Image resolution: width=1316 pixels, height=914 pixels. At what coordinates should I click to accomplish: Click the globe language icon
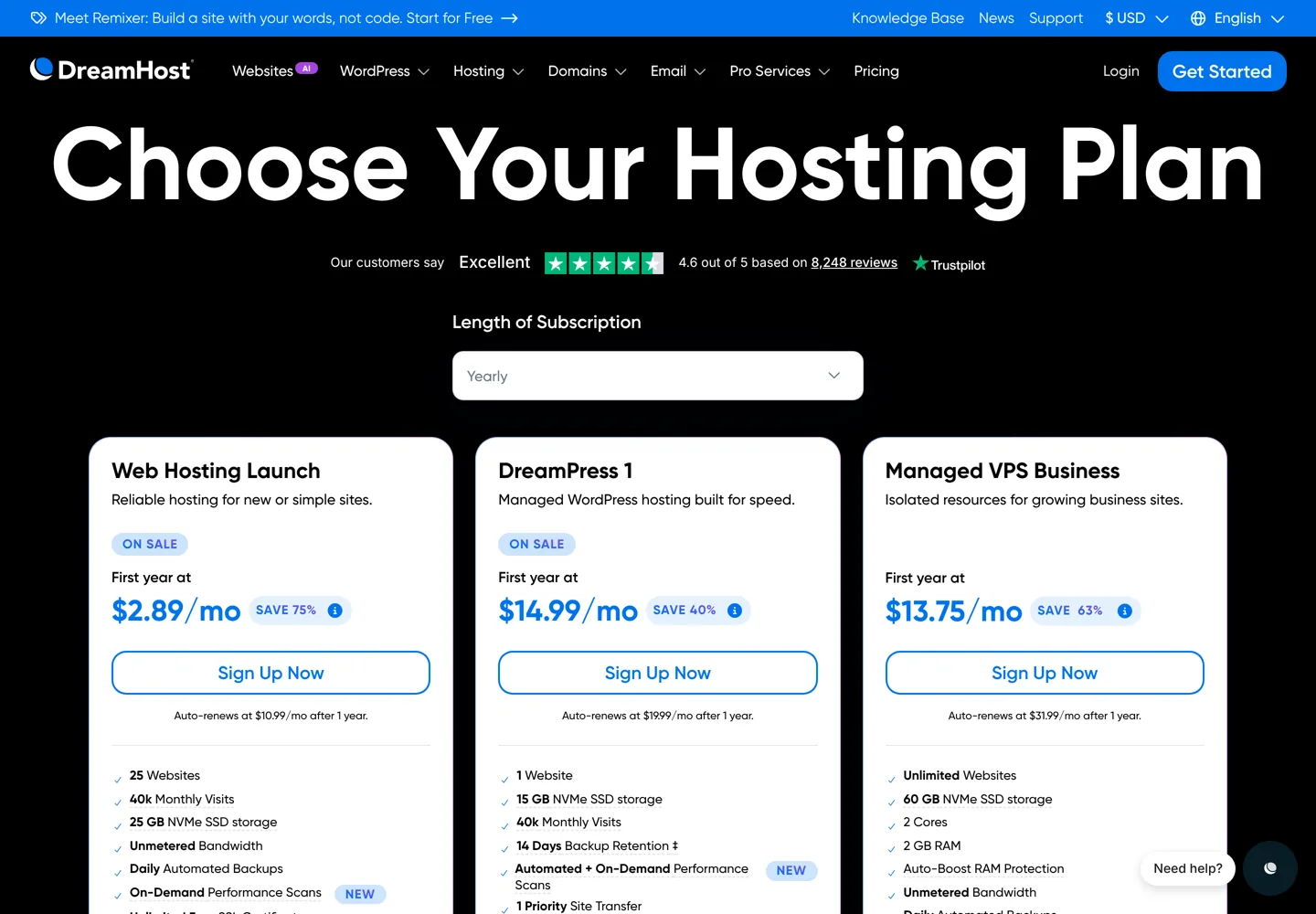click(1198, 18)
